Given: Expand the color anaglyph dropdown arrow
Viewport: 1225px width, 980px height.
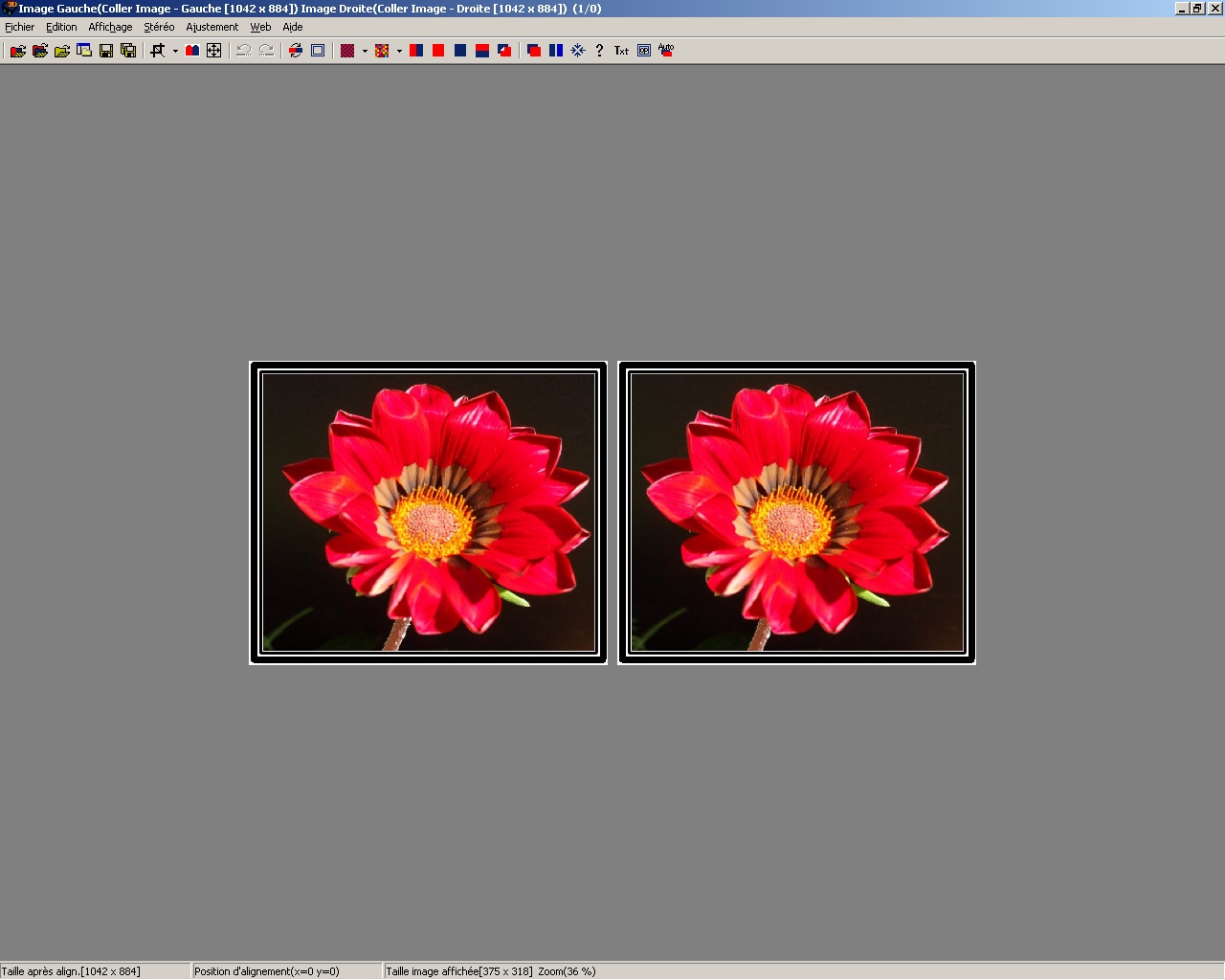Looking at the screenshot, I should click(x=399, y=52).
